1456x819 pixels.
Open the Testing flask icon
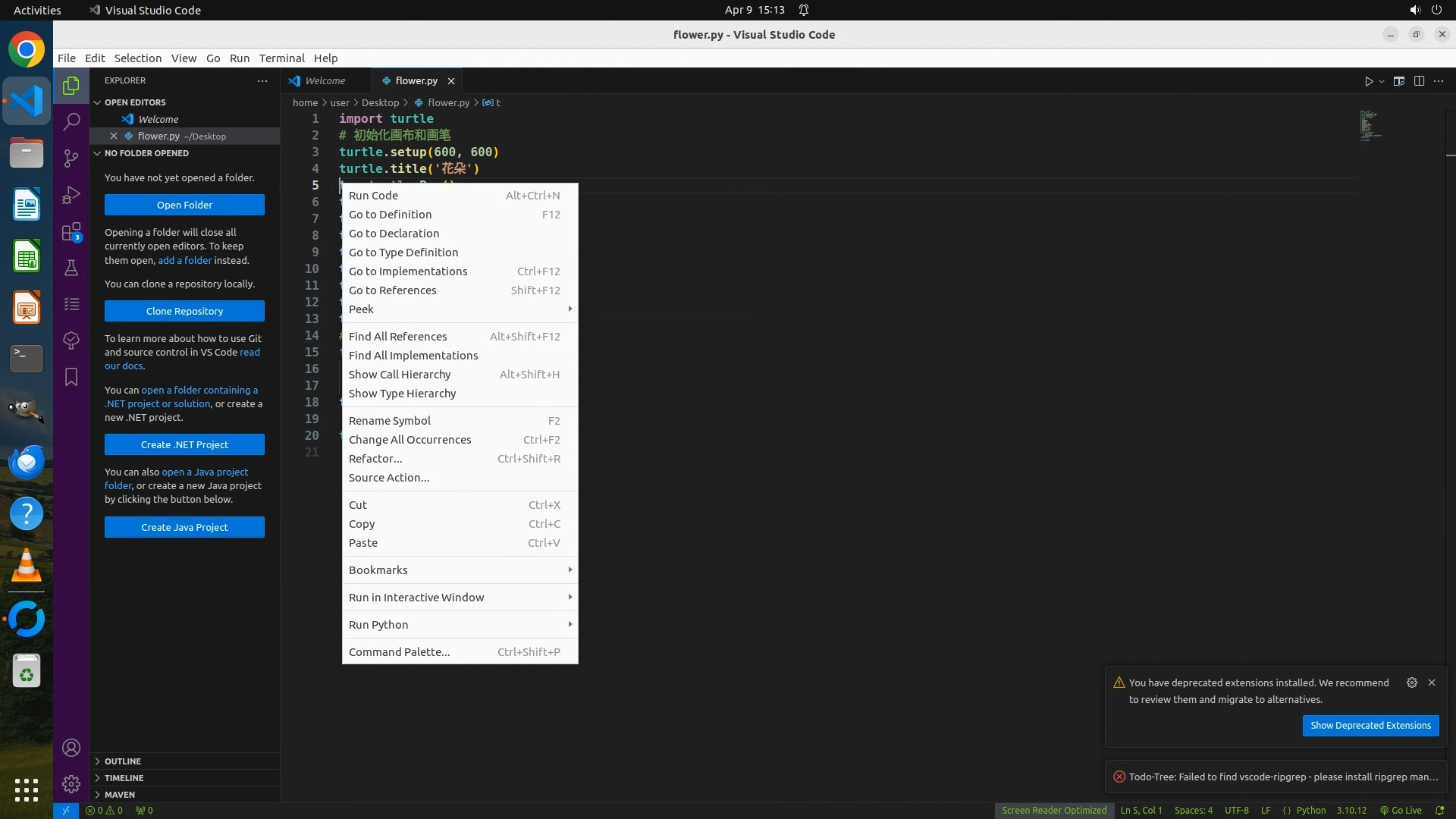tap(71, 268)
